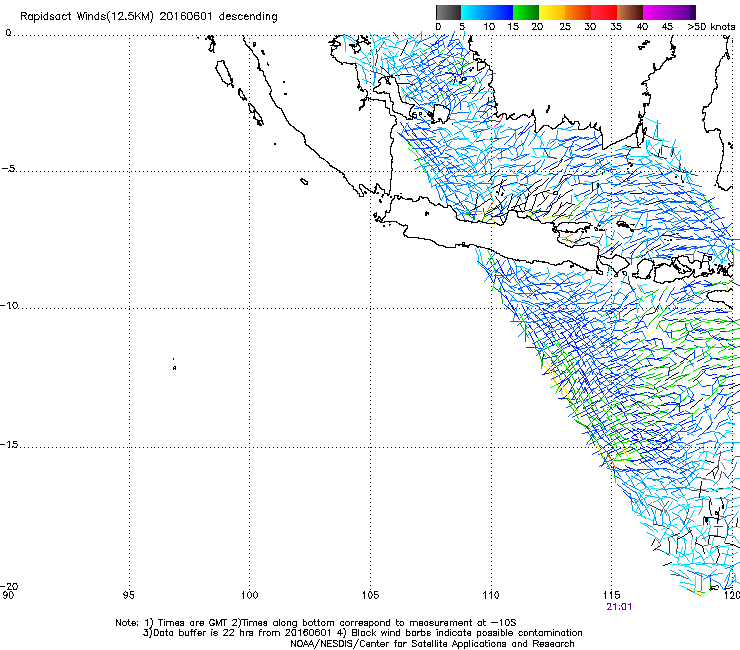Click the cyan 5-10 knots legend segment

[474, 12]
